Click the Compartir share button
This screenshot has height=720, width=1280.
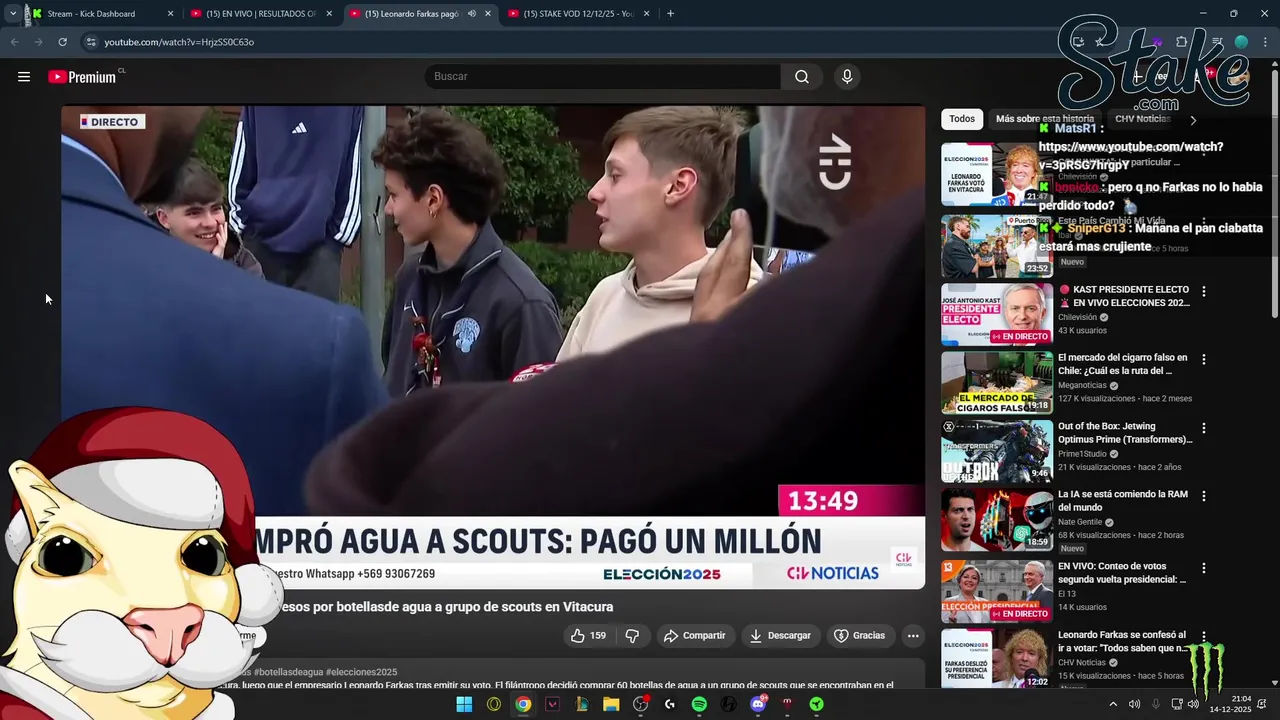[694, 636]
